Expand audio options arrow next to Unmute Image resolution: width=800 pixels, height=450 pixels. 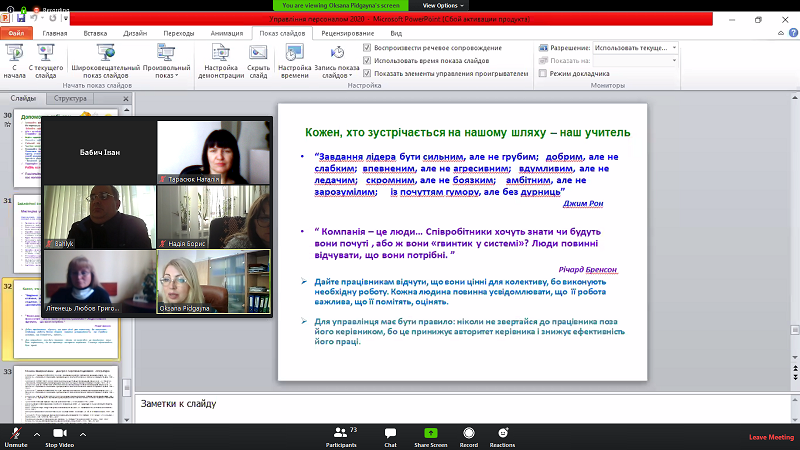click(x=36, y=437)
